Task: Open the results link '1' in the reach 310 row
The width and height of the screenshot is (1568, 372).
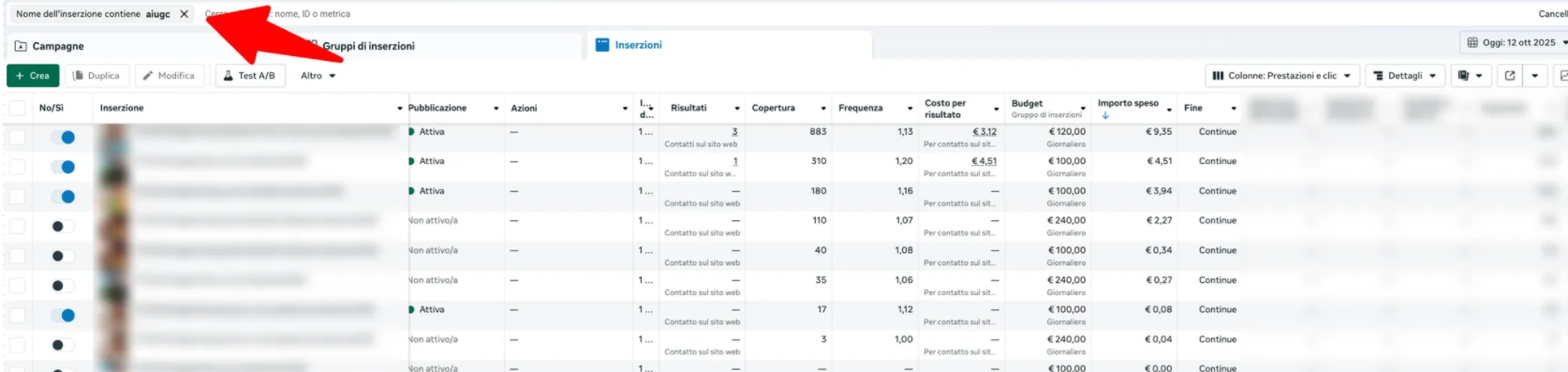Action: click(x=735, y=161)
